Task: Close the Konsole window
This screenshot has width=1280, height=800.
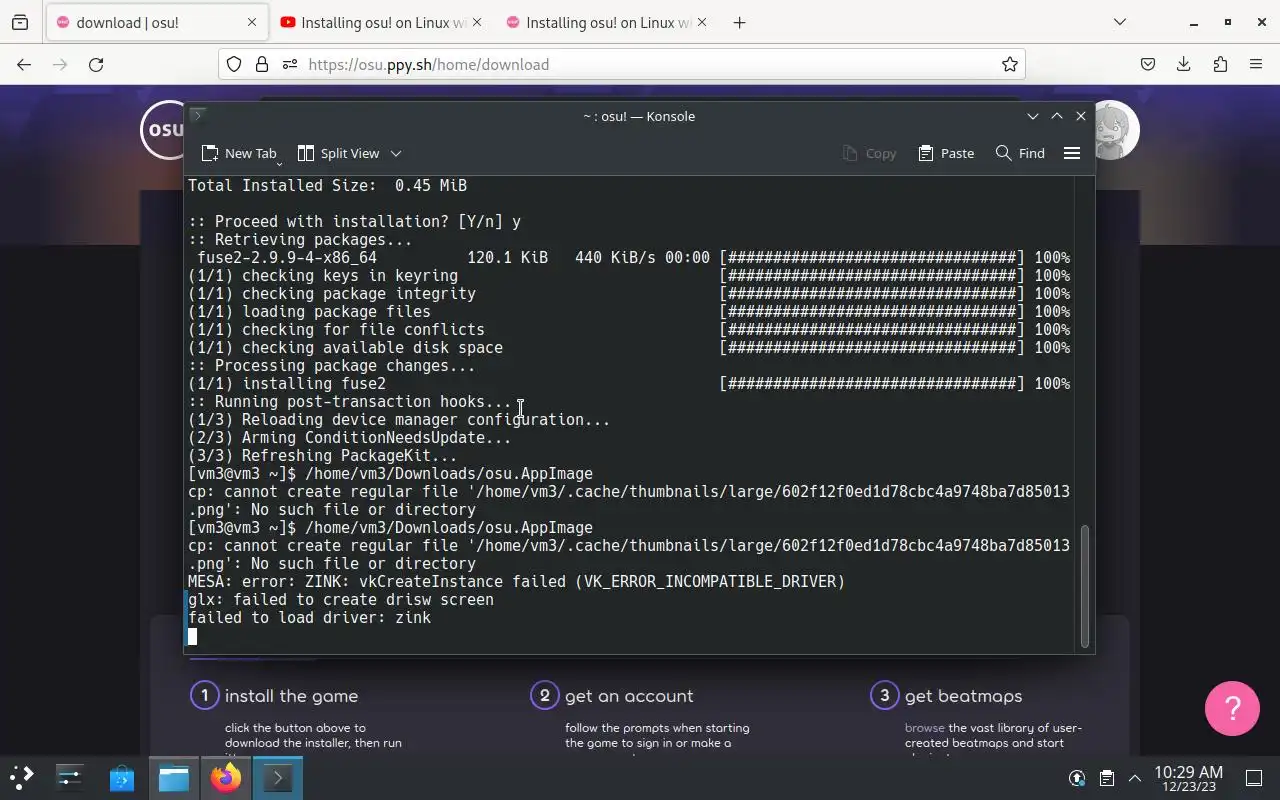Action: coord(1081,116)
